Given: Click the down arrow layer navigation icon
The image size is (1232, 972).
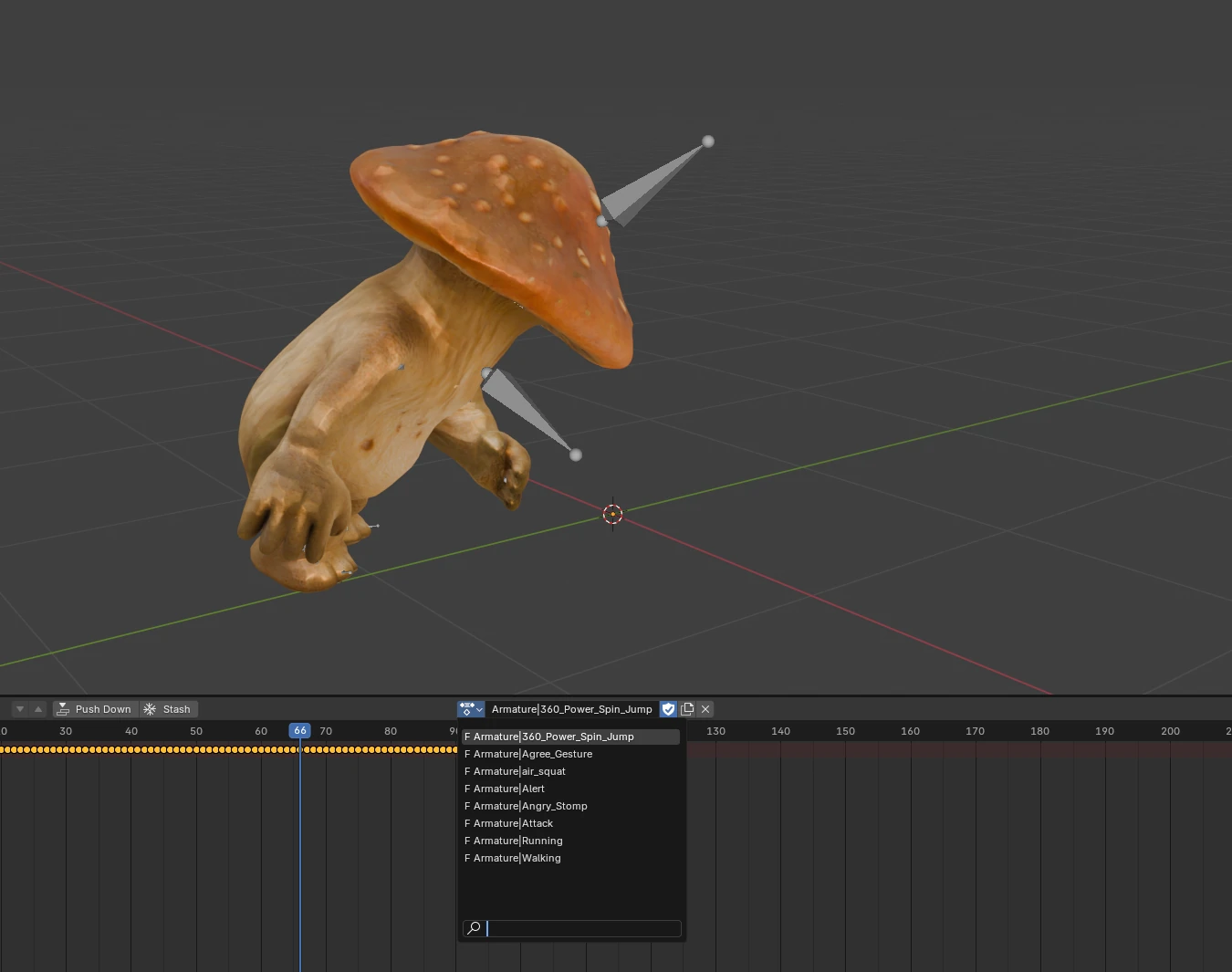Looking at the screenshot, I should coord(20,709).
